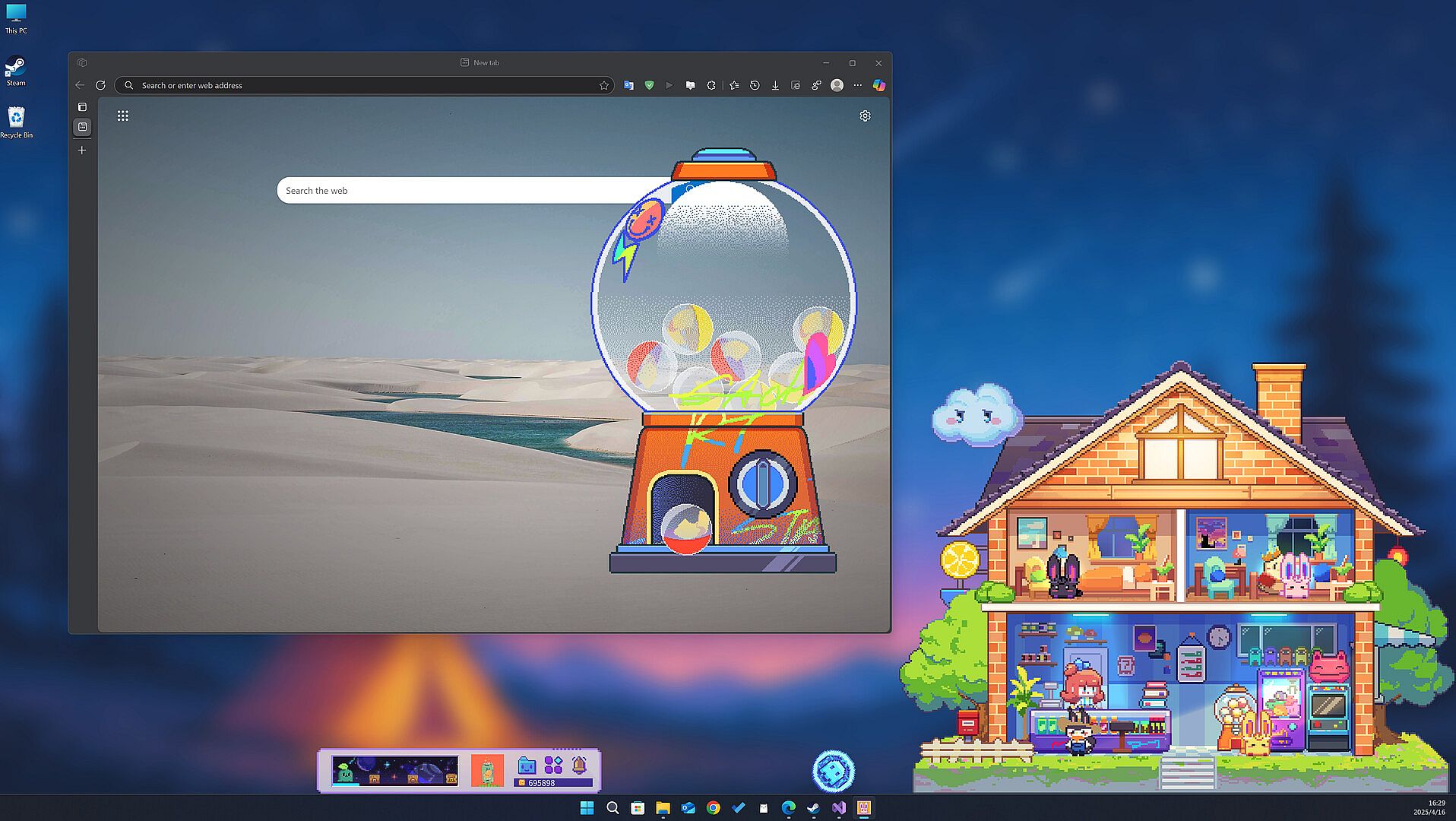Open the page settings gear
Viewport: 1456px width, 821px height.
[x=865, y=116]
